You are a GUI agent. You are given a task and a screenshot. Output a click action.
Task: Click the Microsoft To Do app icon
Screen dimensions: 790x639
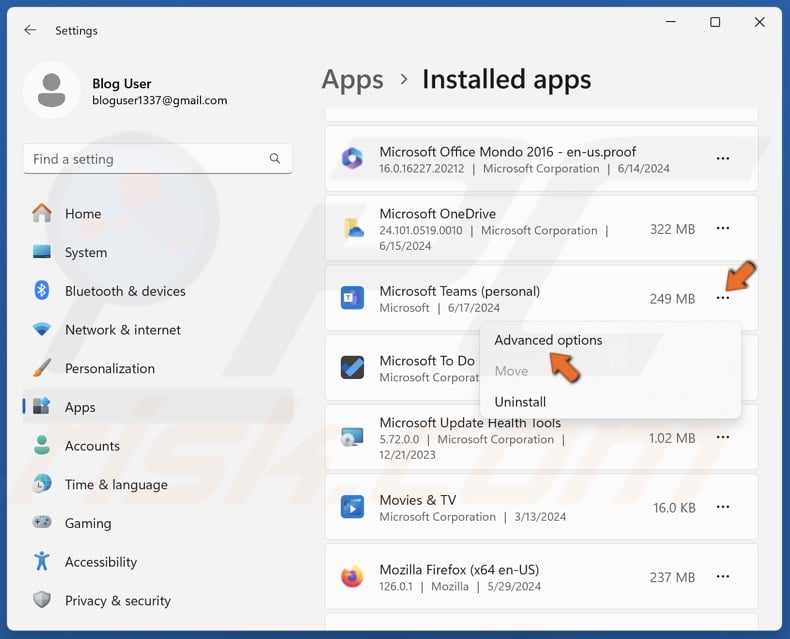[x=352, y=367]
